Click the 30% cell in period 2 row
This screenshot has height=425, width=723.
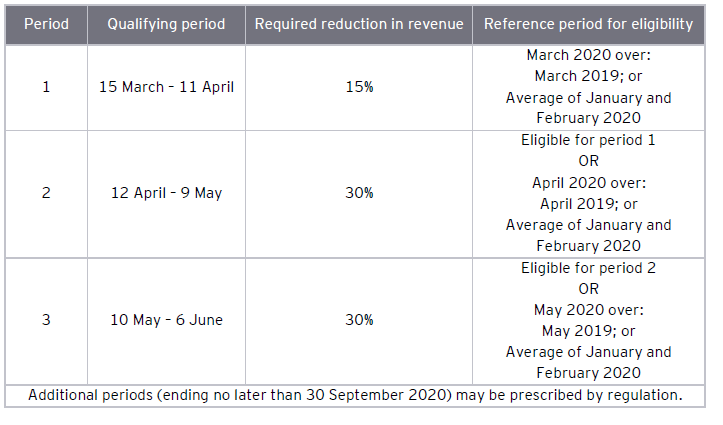[359, 193]
